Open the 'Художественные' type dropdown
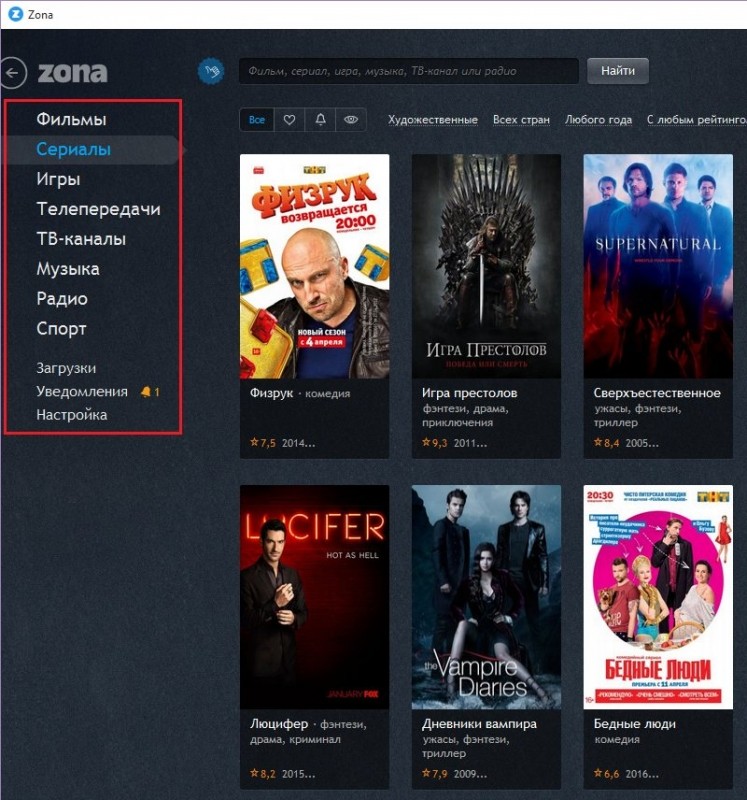Viewport: 747px width, 800px height. [x=433, y=119]
